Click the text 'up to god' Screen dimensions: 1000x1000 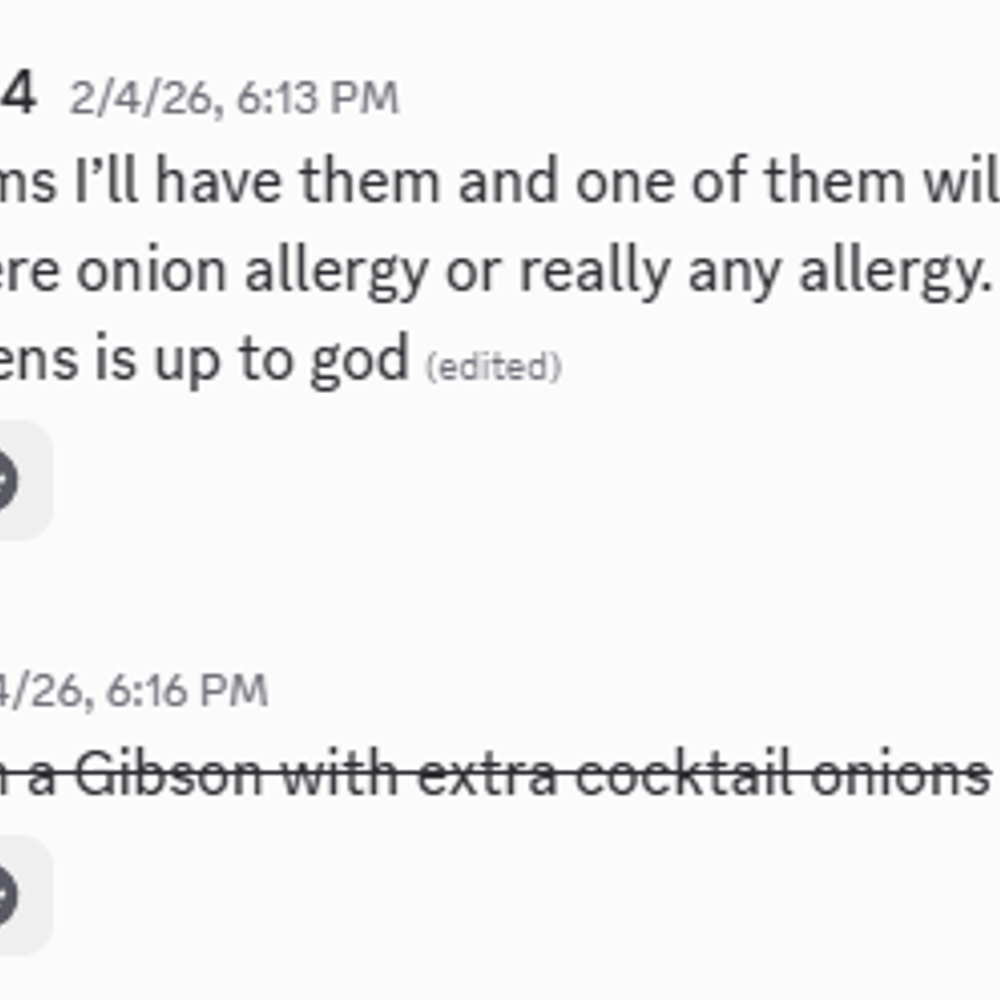(281, 360)
